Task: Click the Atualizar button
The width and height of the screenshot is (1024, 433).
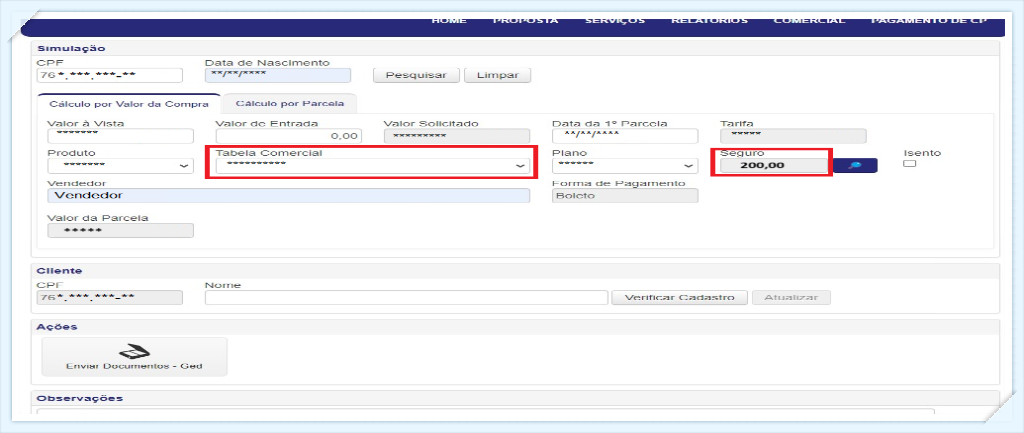Action: (x=791, y=297)
